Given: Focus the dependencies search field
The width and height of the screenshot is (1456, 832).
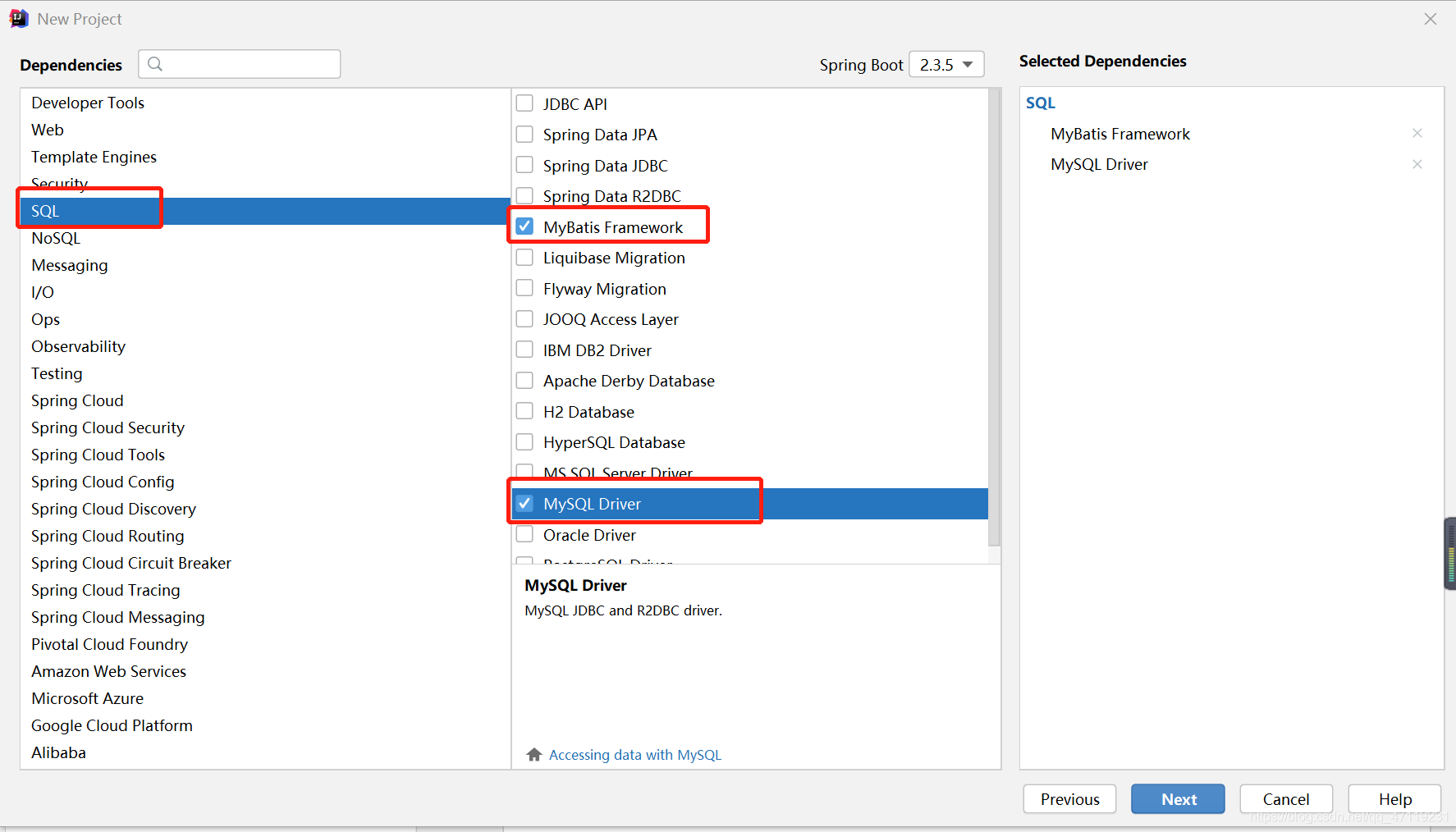Looking at the screenshot, I should tap(240, 64).
